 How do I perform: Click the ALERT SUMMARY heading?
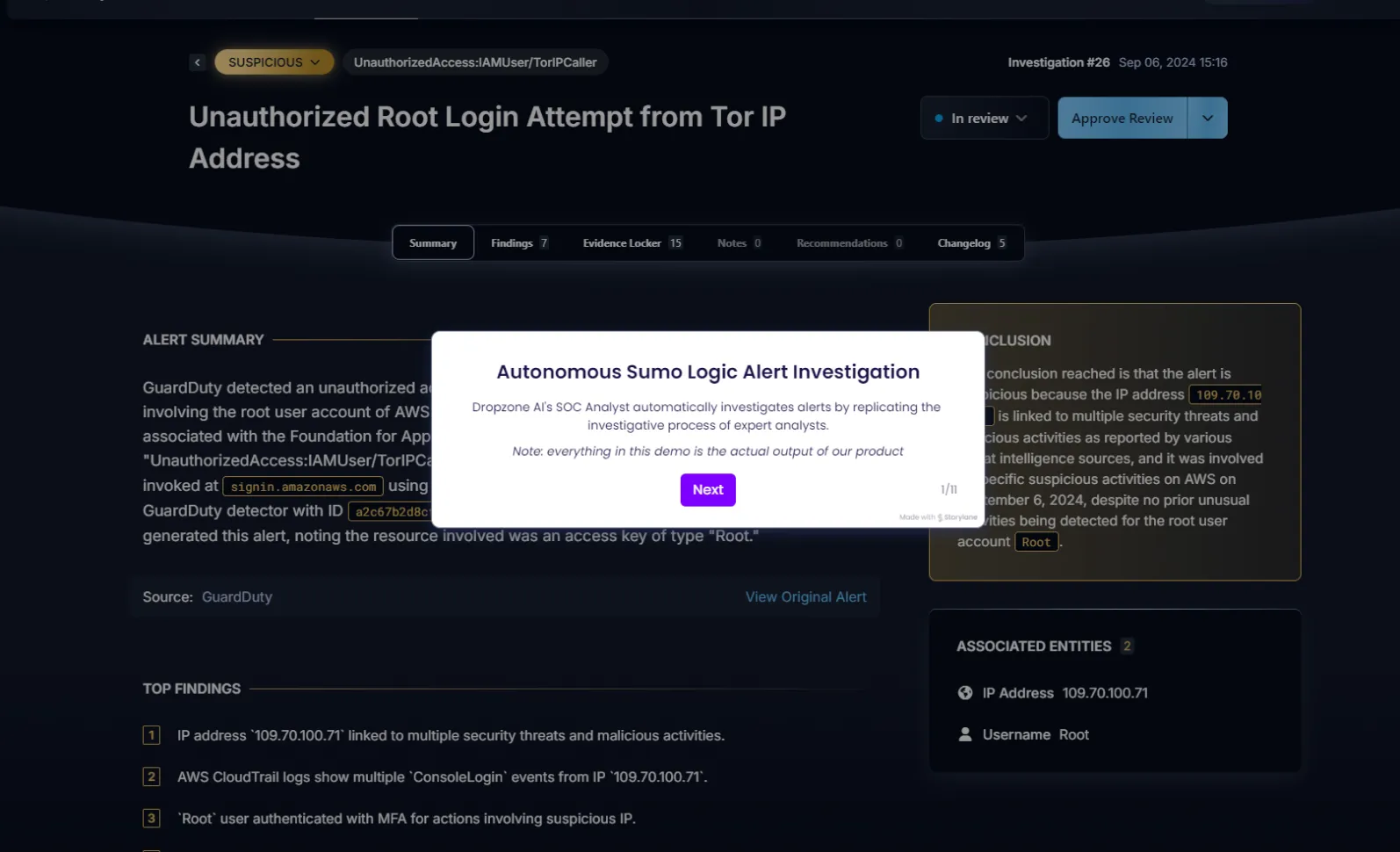pos(203,340)
